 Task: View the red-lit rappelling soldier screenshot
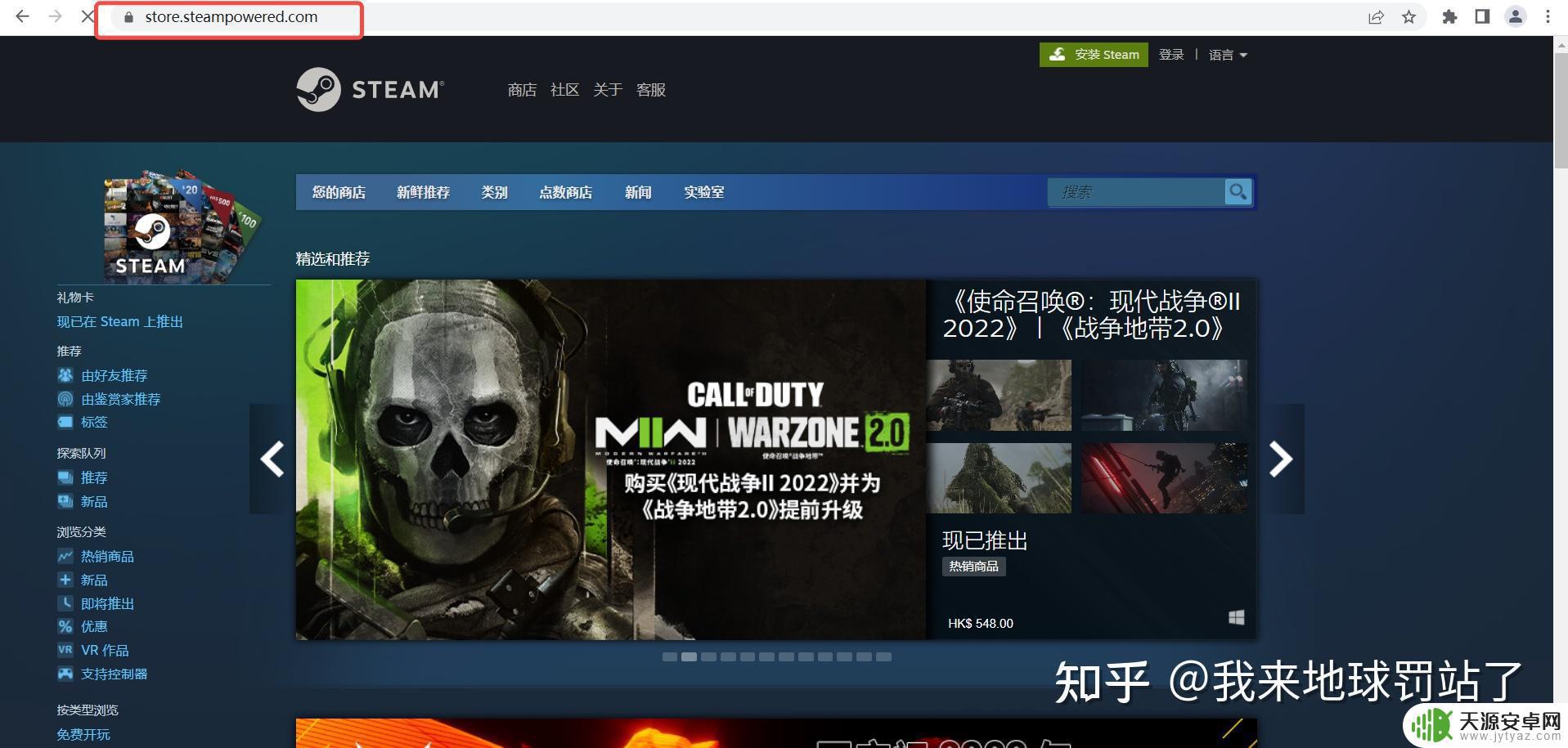[1164, 478]
